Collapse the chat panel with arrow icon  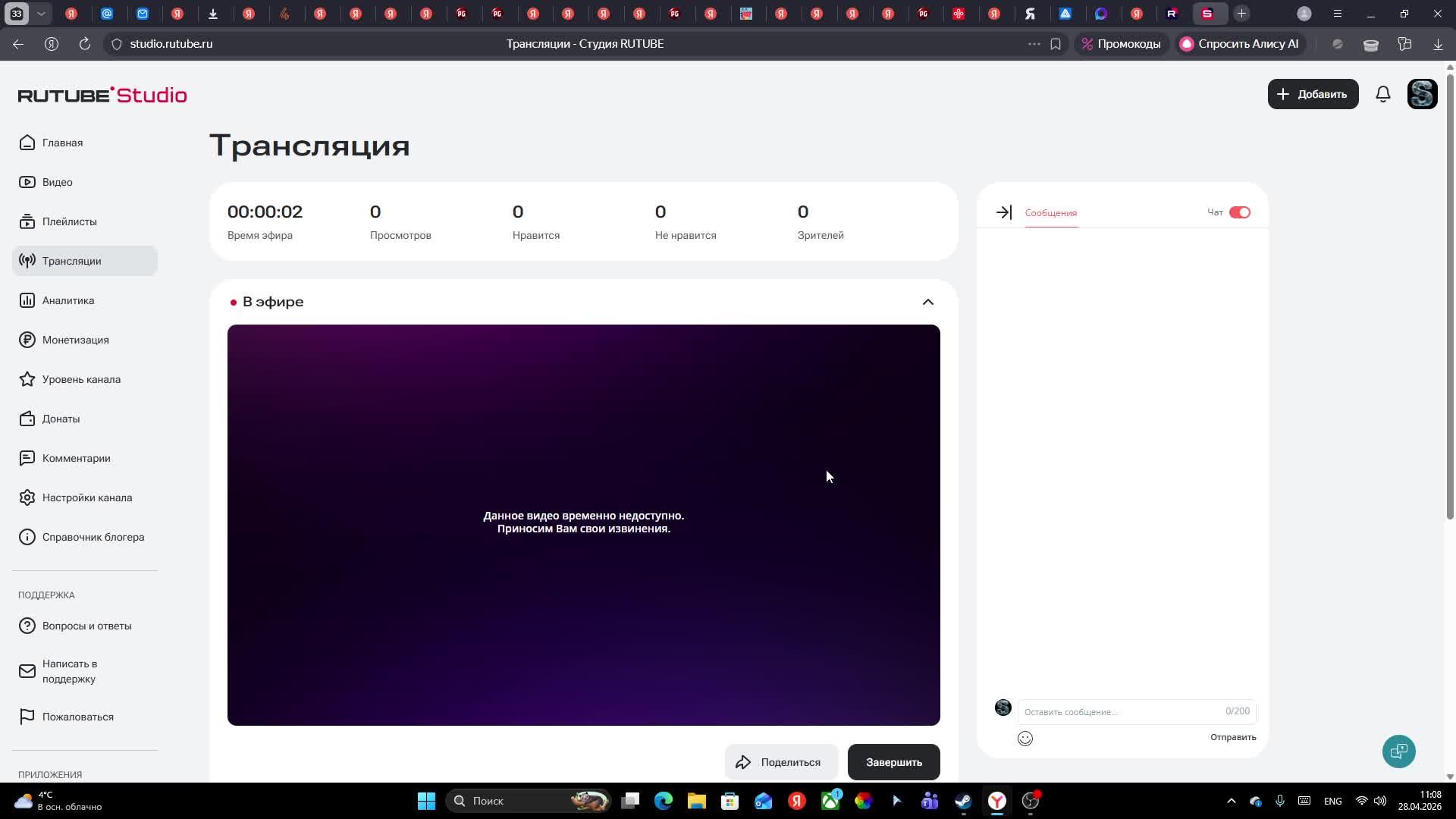coord(1003,212)
